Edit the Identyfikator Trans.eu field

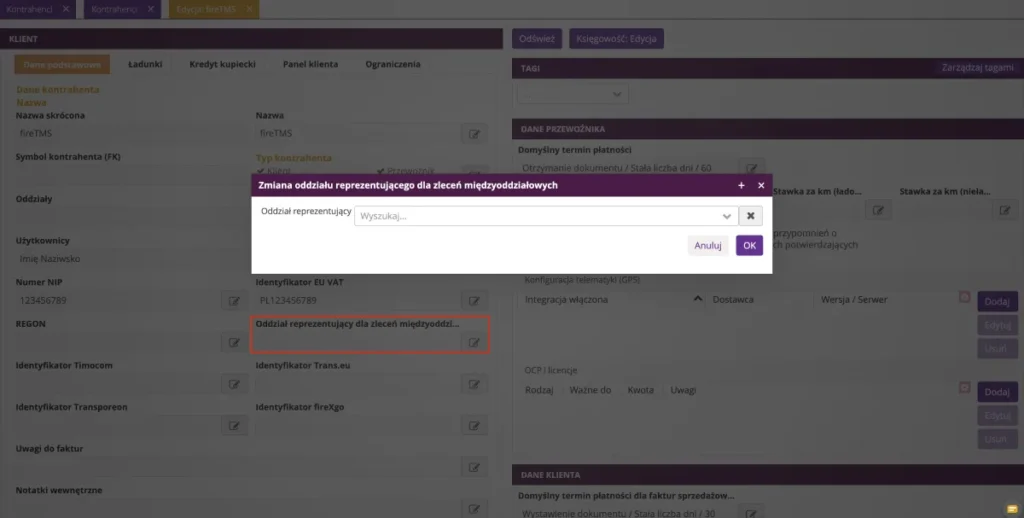(474, 384)
